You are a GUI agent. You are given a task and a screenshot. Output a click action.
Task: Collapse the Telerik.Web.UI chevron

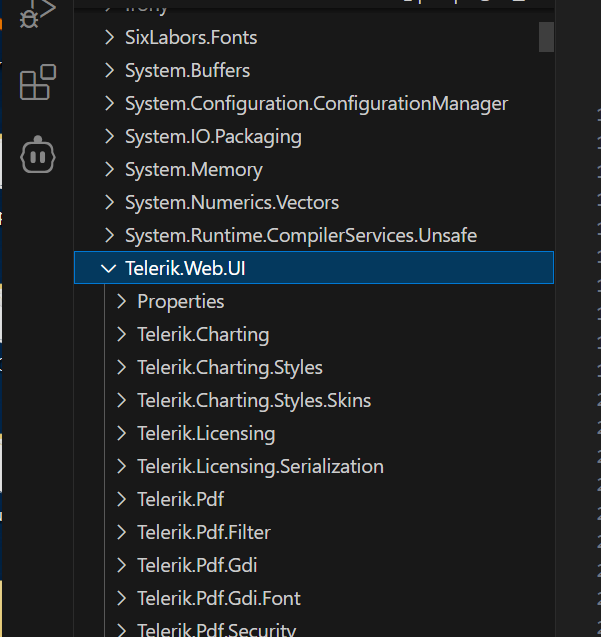pyautogui.click(x=108, y=268)
